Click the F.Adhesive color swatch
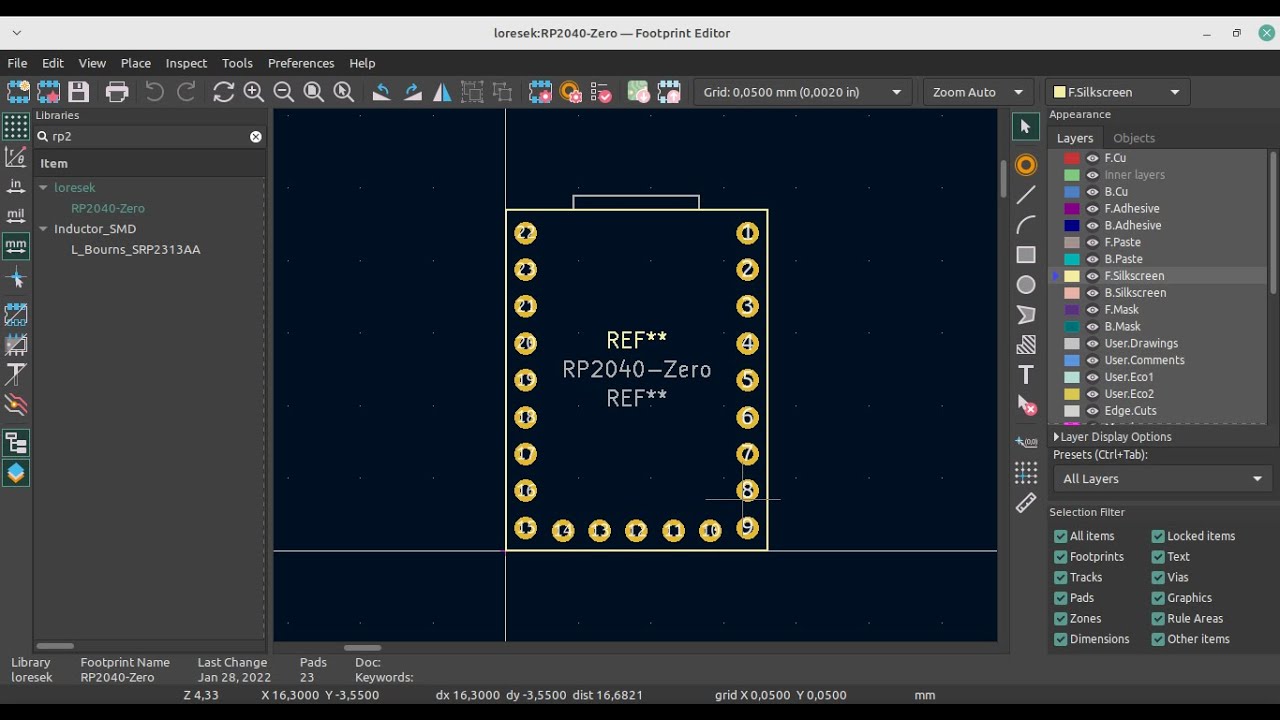 1072,209
